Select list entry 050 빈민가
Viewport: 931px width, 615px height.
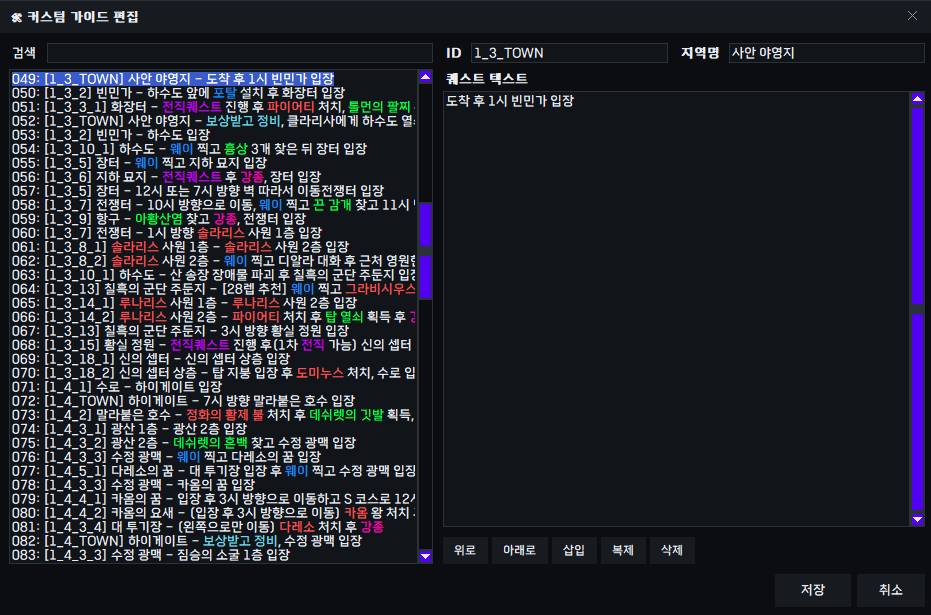point(200,92)
